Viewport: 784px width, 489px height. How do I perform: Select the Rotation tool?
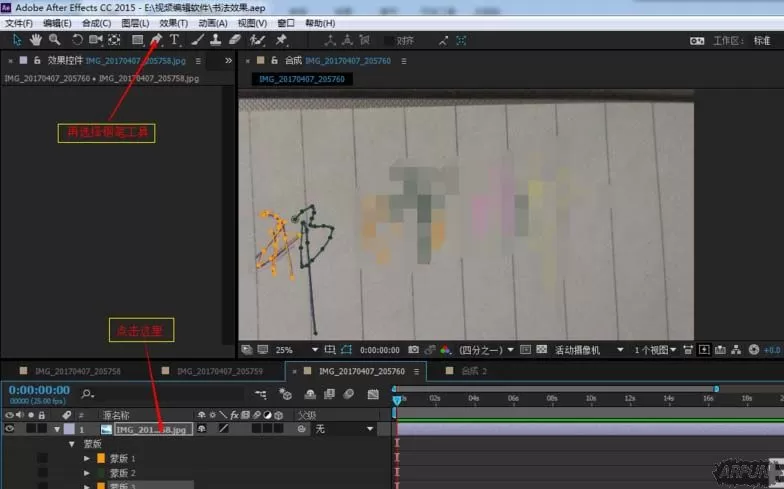[x=76, y=40]
